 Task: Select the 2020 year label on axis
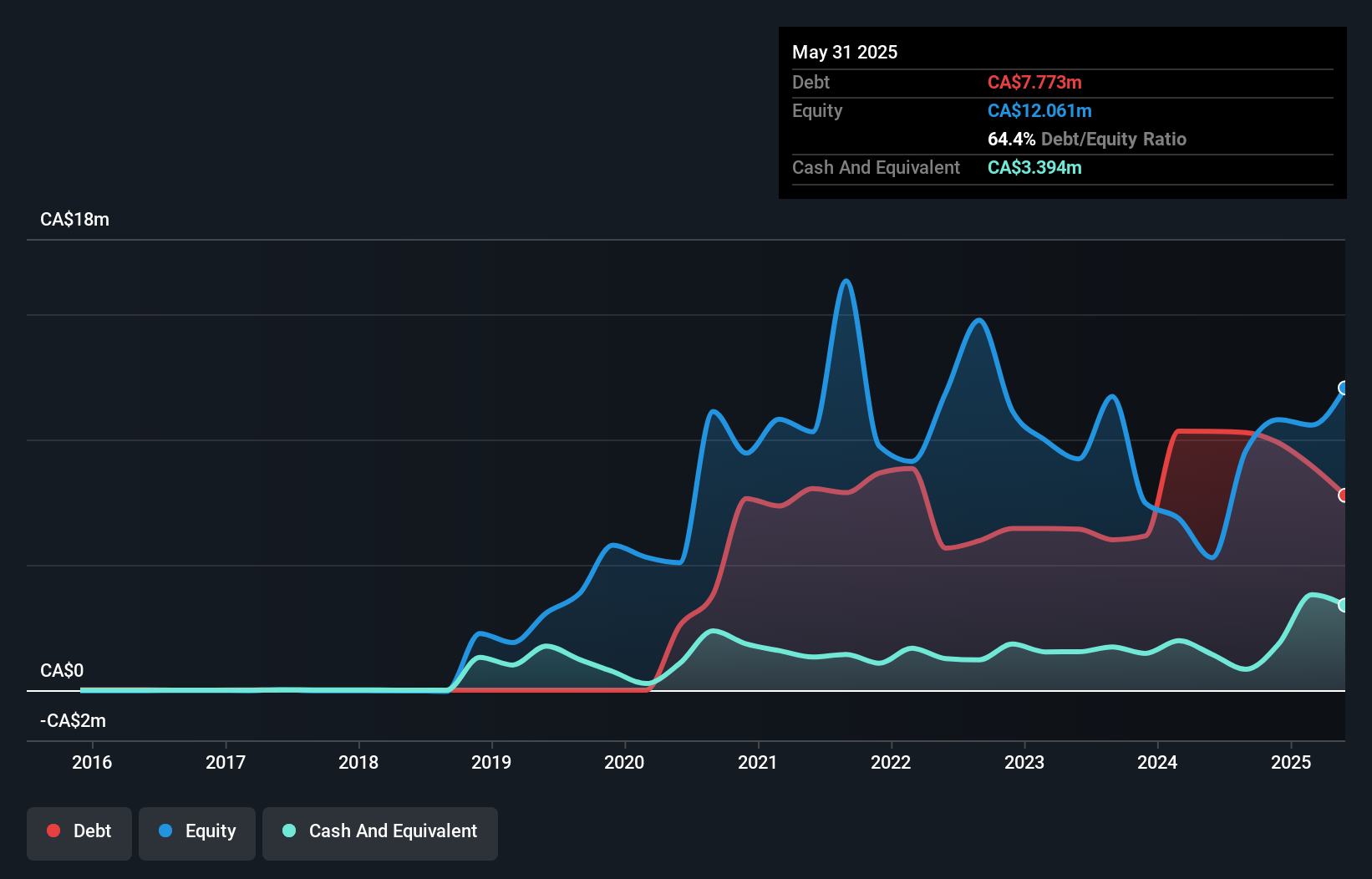click(x=625, y=762)
